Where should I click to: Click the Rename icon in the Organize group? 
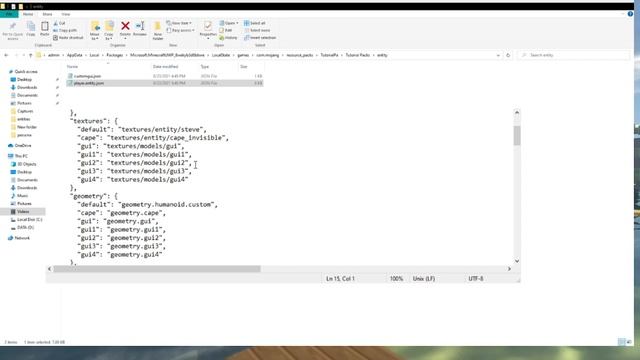140,26
